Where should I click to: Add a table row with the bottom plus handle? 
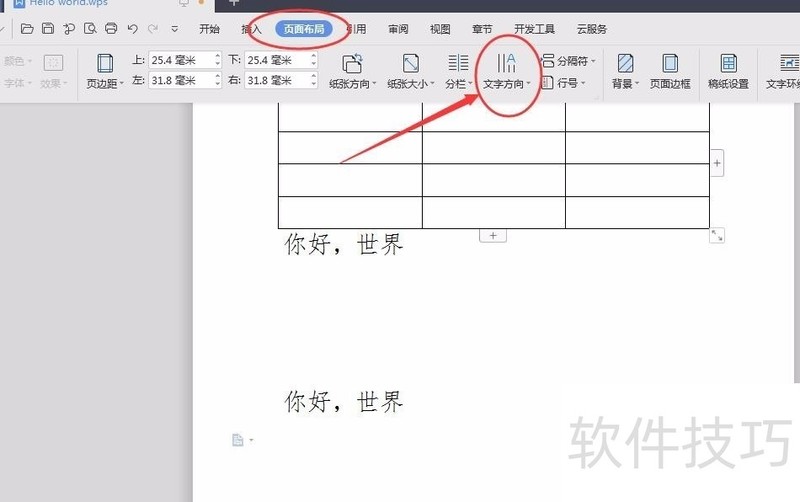pyautogui.click(x=493, y=236)
